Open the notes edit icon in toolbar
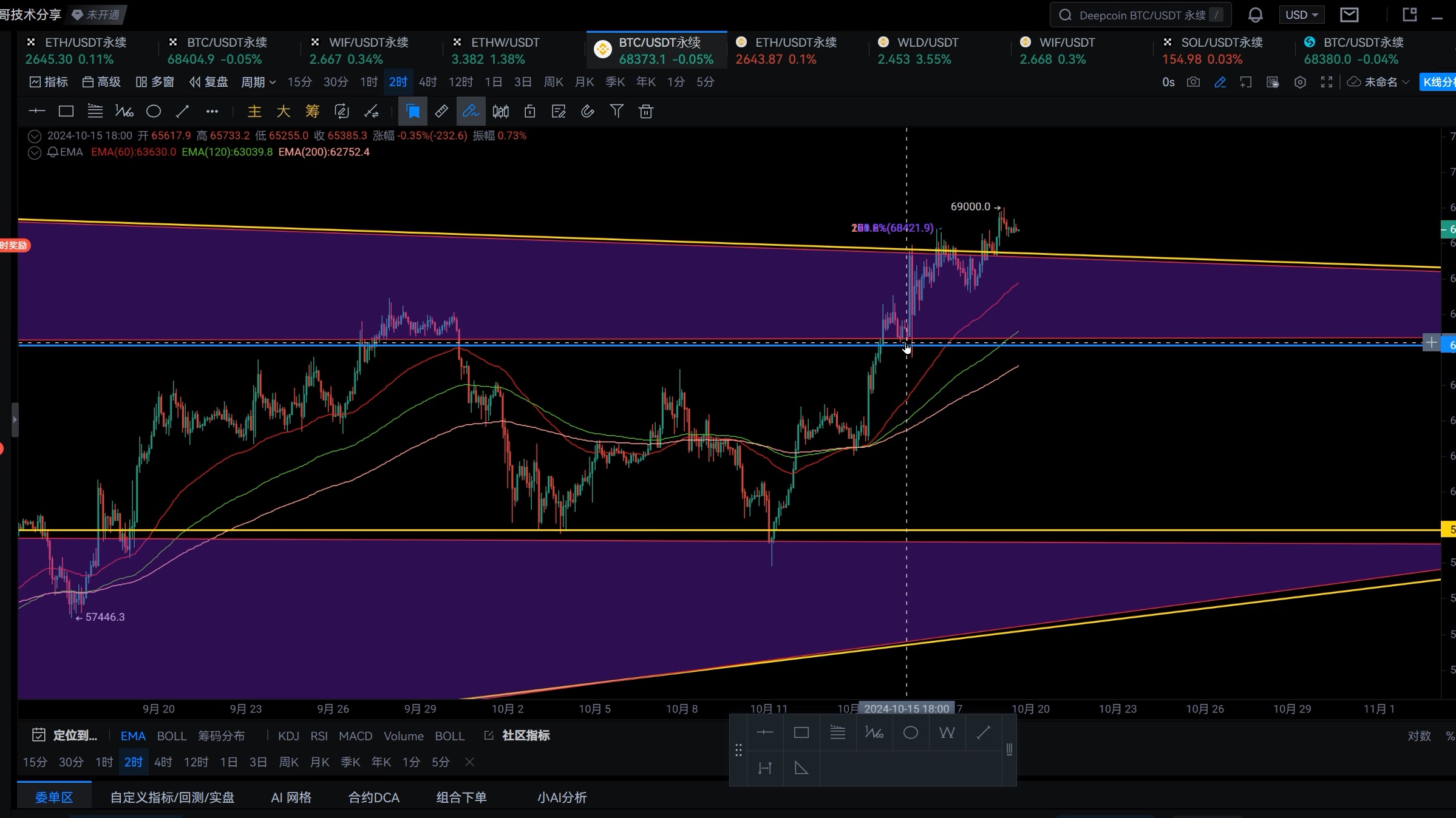The width and height of the screenshot is (1456, 818). (x=559, y=111)
